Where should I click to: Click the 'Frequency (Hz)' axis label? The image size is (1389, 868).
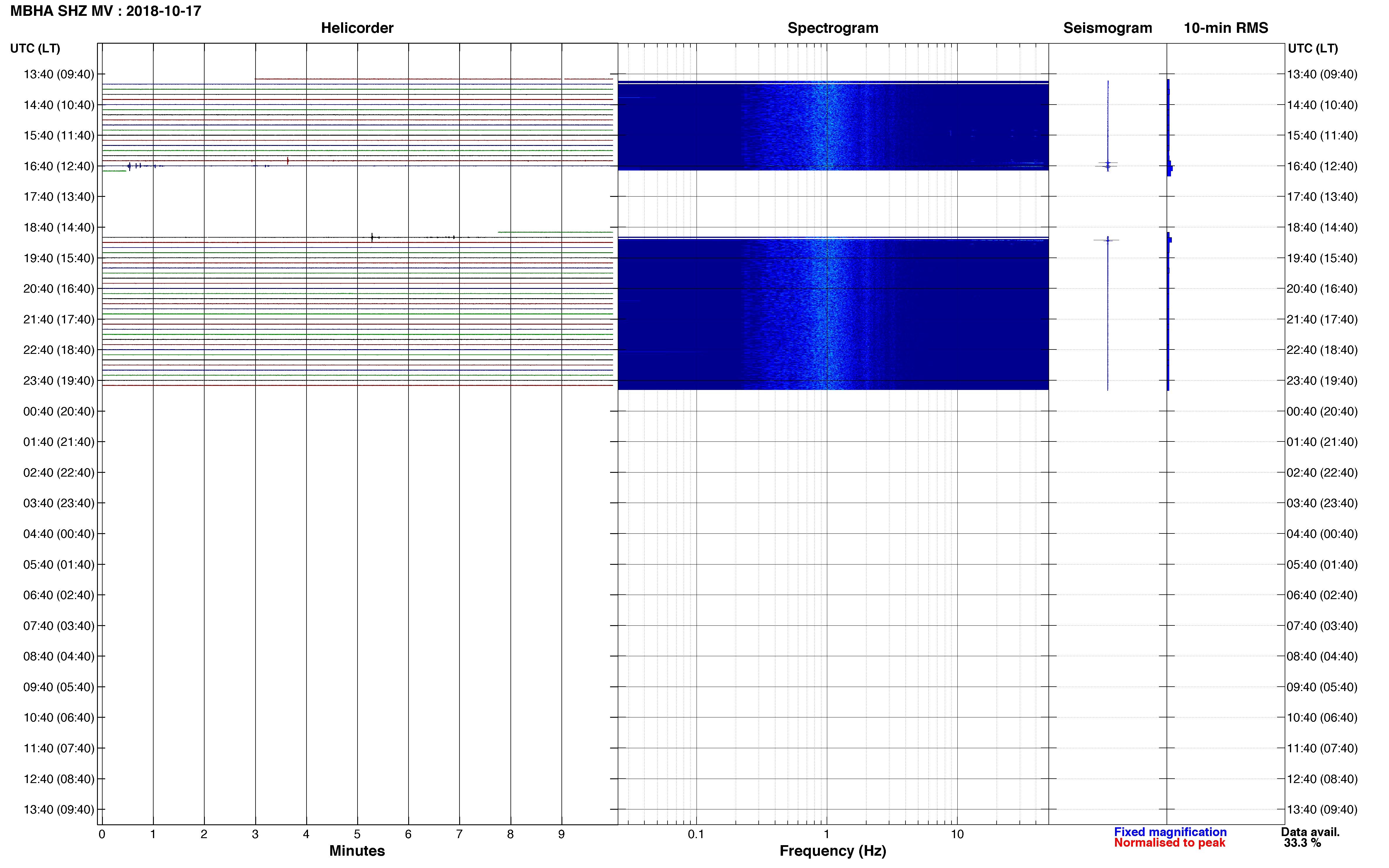tap(833, 851)
